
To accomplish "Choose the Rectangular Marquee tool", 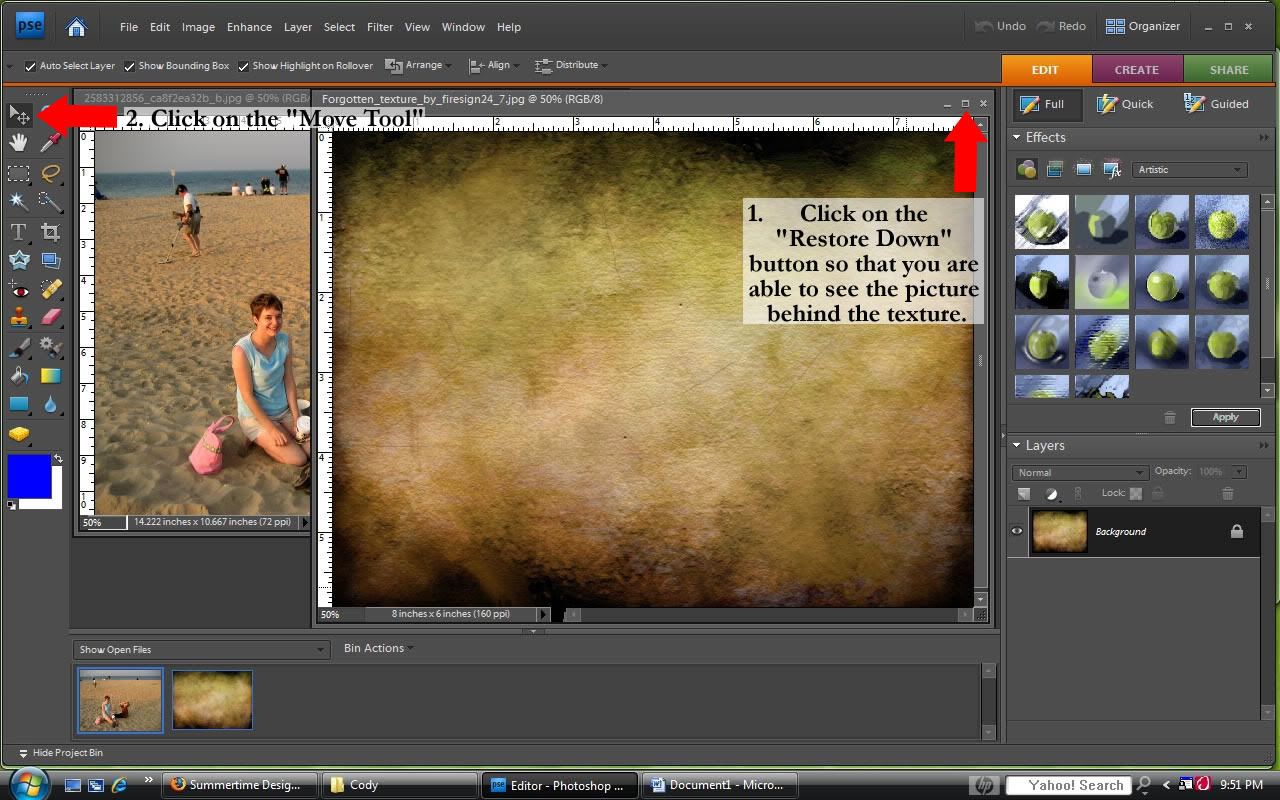I will (x=19, y=173).
